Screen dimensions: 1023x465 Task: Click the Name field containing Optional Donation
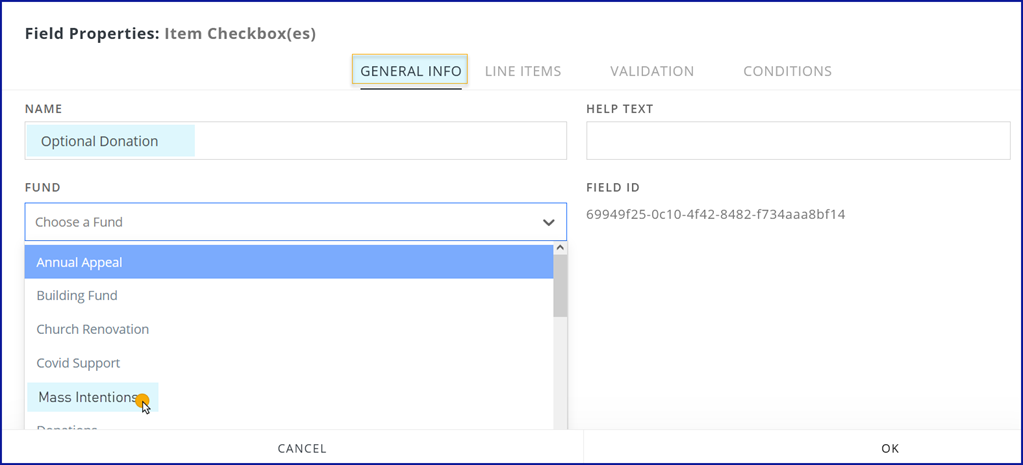point(295,141)
